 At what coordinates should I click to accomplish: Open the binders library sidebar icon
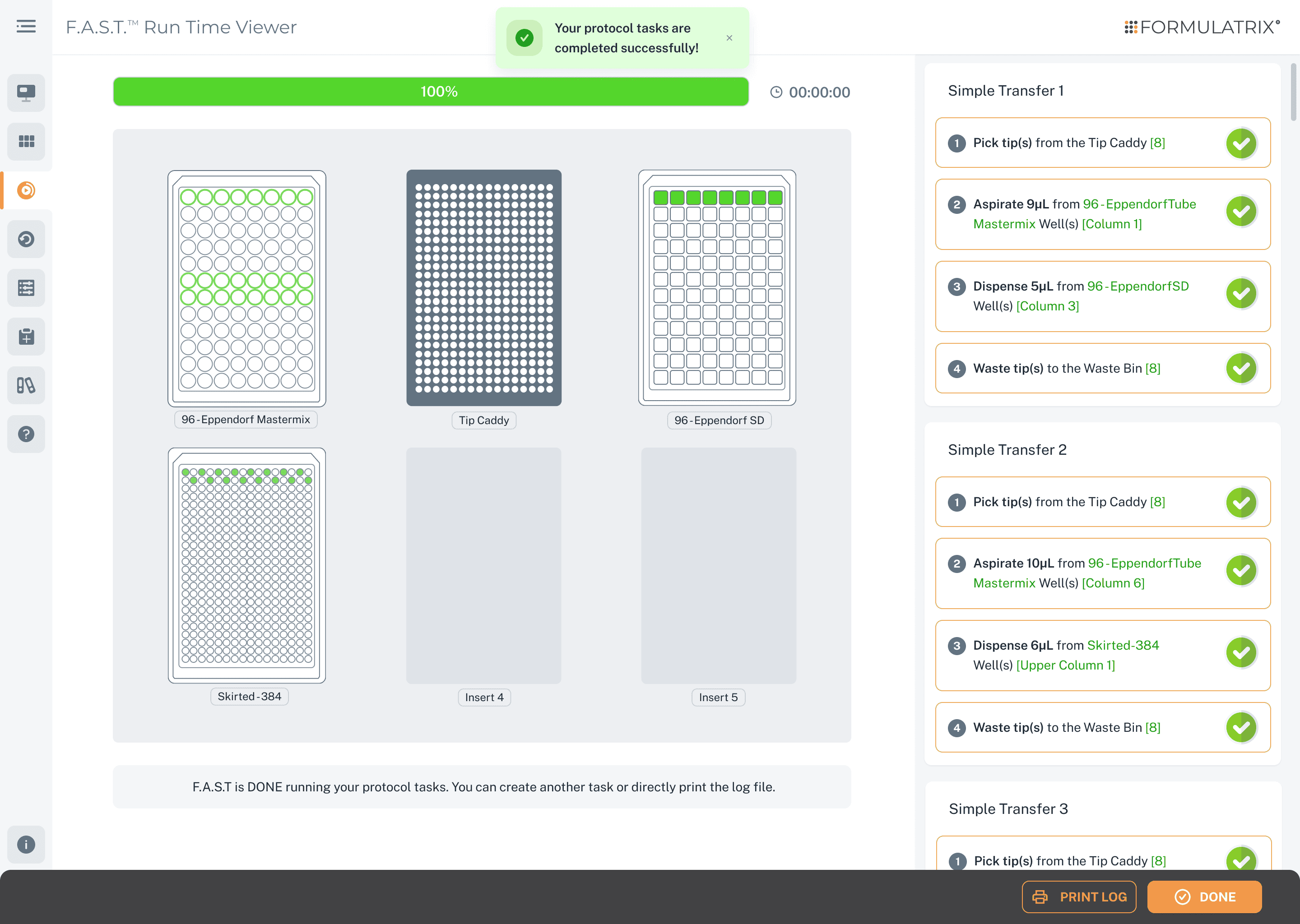(26, 386)
